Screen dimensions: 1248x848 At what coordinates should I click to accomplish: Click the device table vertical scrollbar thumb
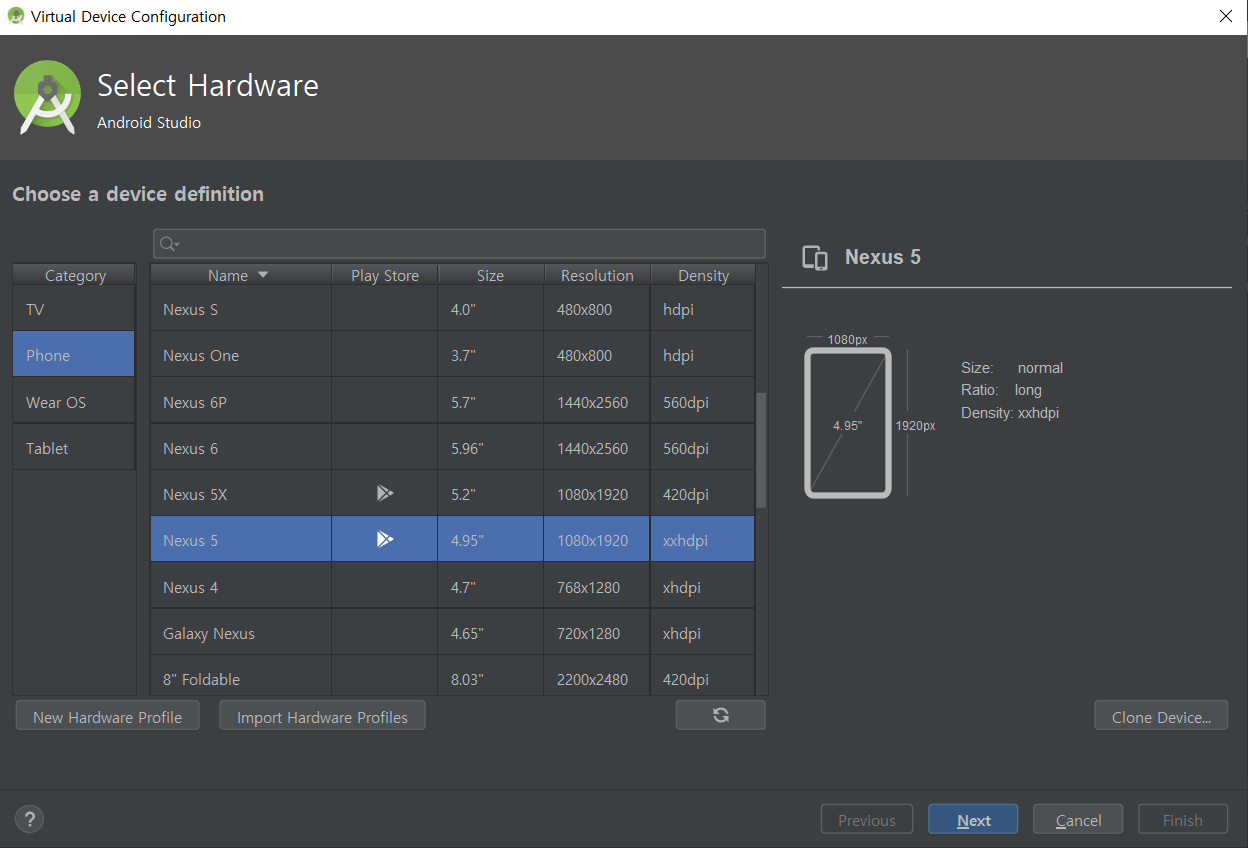coord(761,450)
